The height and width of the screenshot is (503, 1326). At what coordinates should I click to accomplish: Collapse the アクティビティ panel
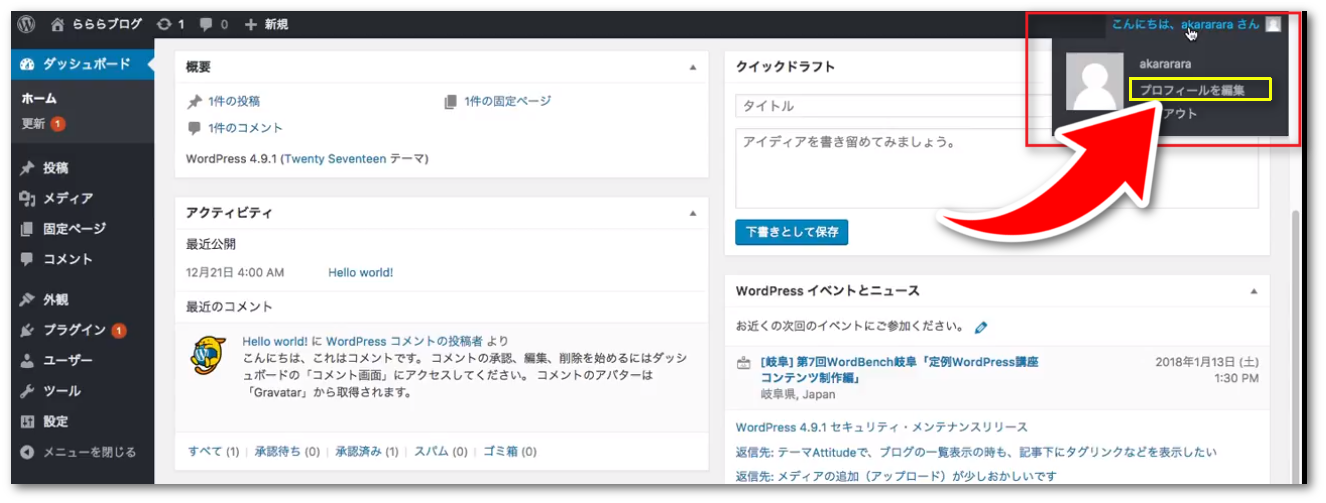pyautogui.click(x=692, y=214)
